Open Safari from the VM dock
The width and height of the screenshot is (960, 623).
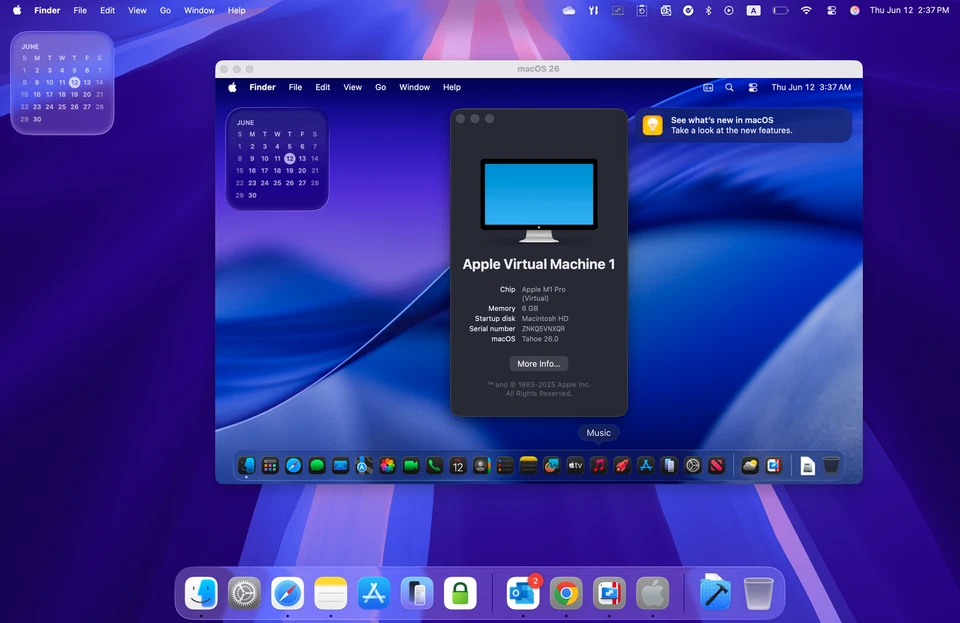(293, 465)
